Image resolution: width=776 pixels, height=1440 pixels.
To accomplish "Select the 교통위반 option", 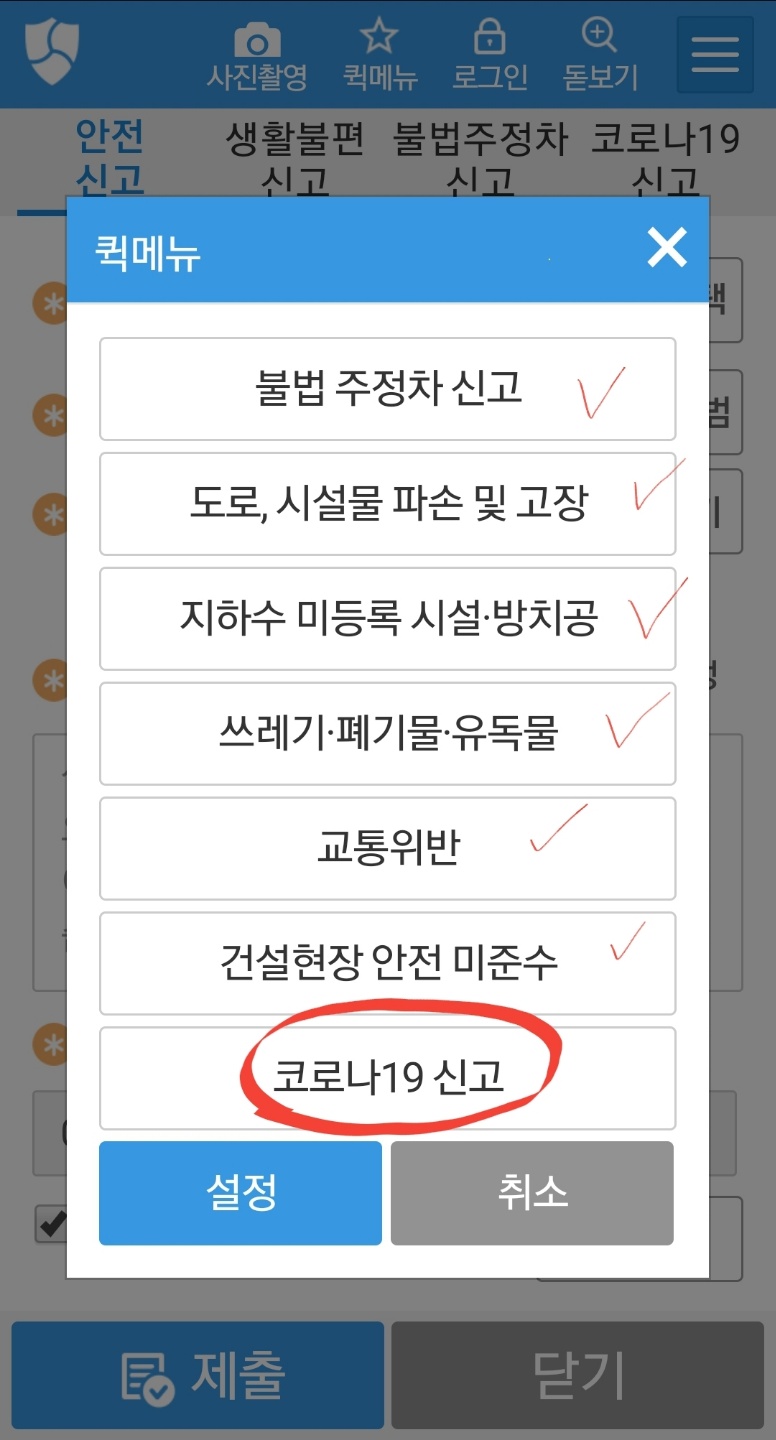I will 388,849.
